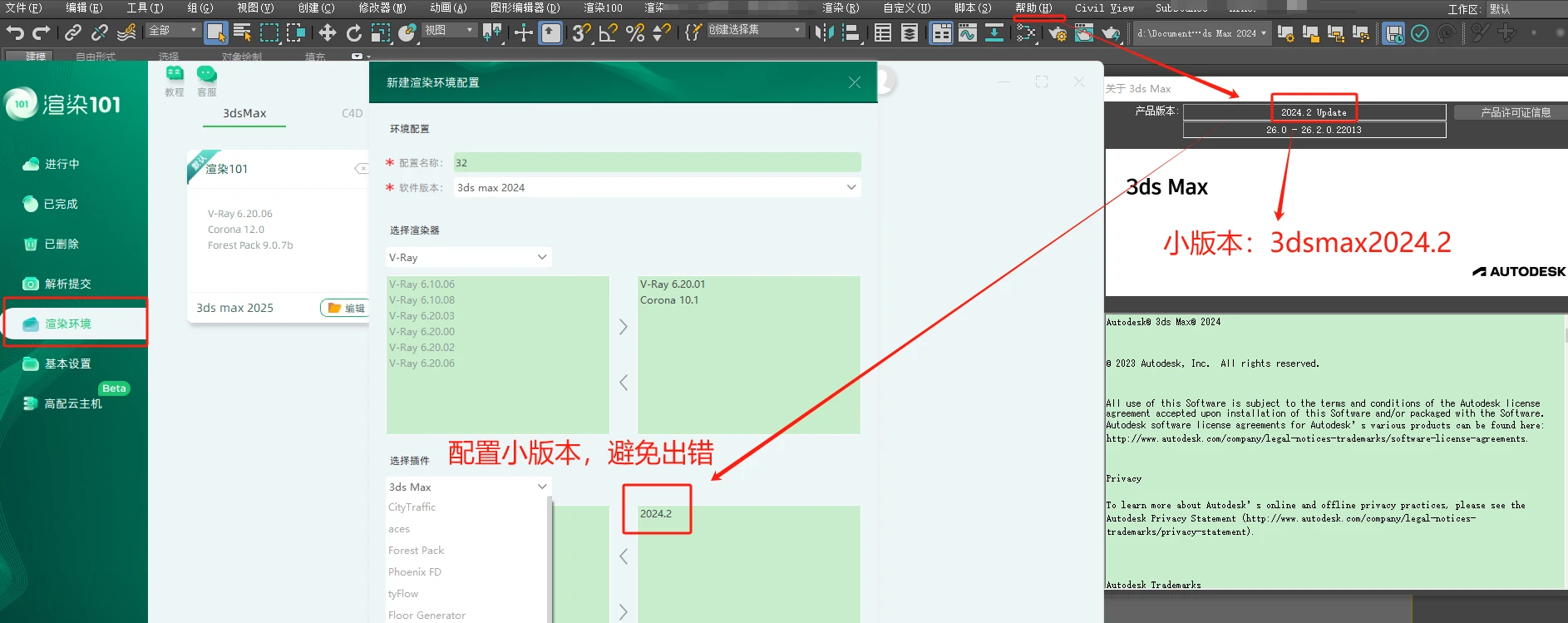The width and height of the screenshot is (1568, 623).
Task: Open the reference coordinate 视图 dropdown
Action: pyautogui.click(x=450, y=30)
